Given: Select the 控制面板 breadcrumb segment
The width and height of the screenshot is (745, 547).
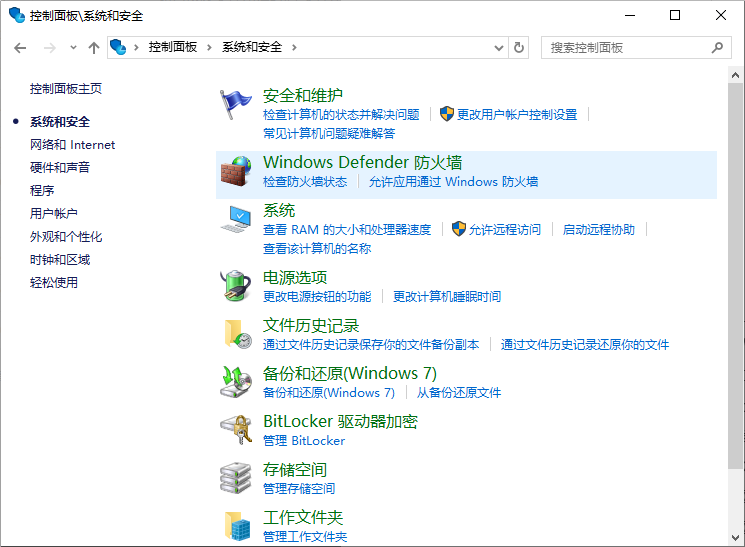Looking at the screenshot, I should pyautogui.click(x=173, y=47).
